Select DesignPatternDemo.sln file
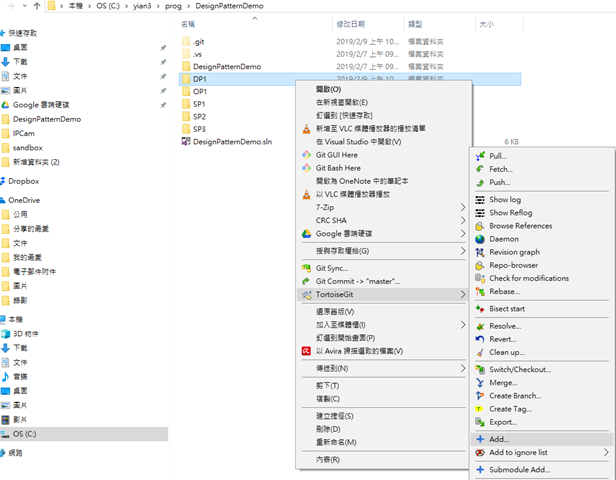Screen dimensions: 616x480 click(227, 142)
